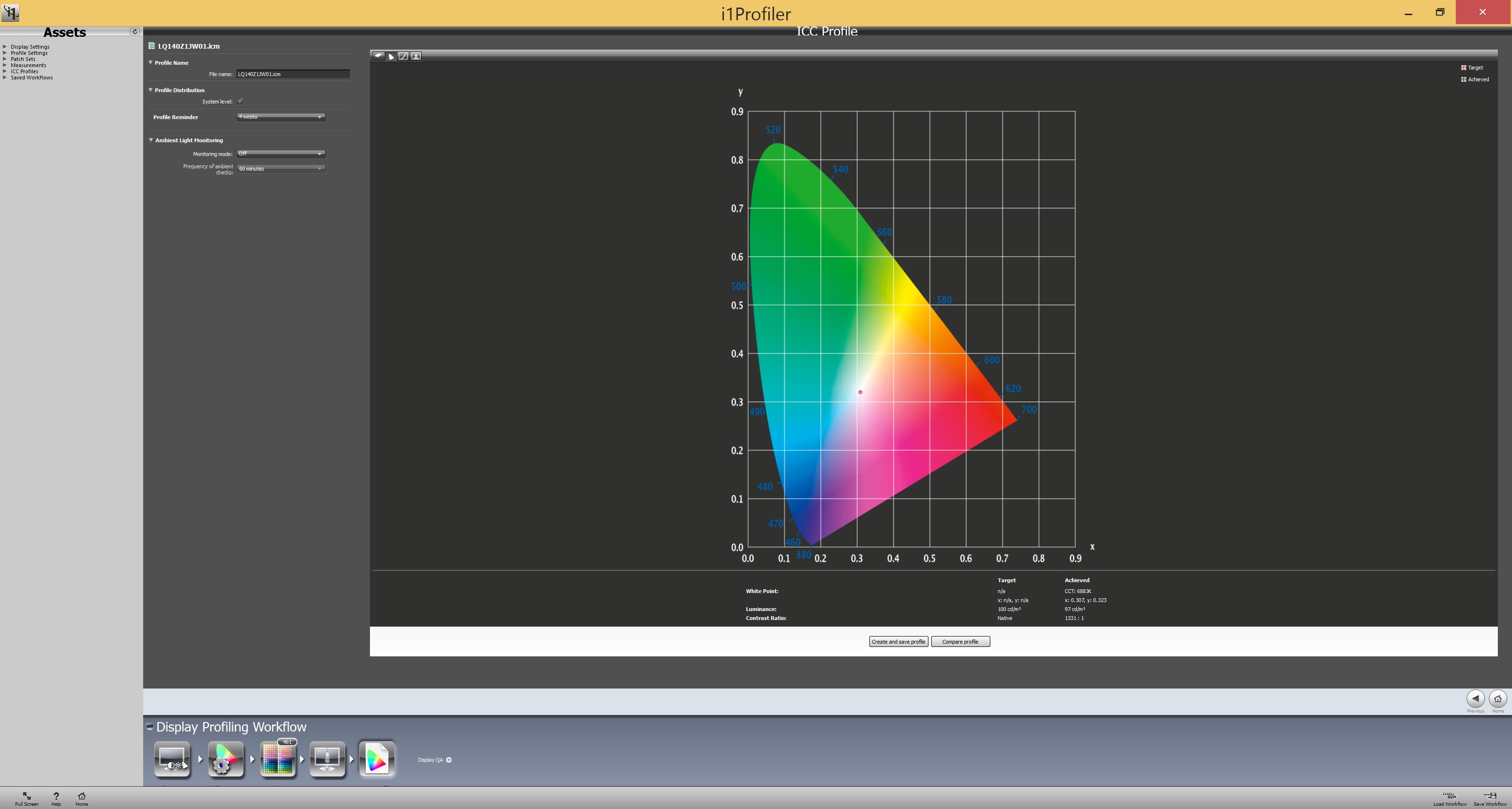The image size is (1512, 809).
Task: Click target luminance 100 cd/m² value
Action: 1009,609
